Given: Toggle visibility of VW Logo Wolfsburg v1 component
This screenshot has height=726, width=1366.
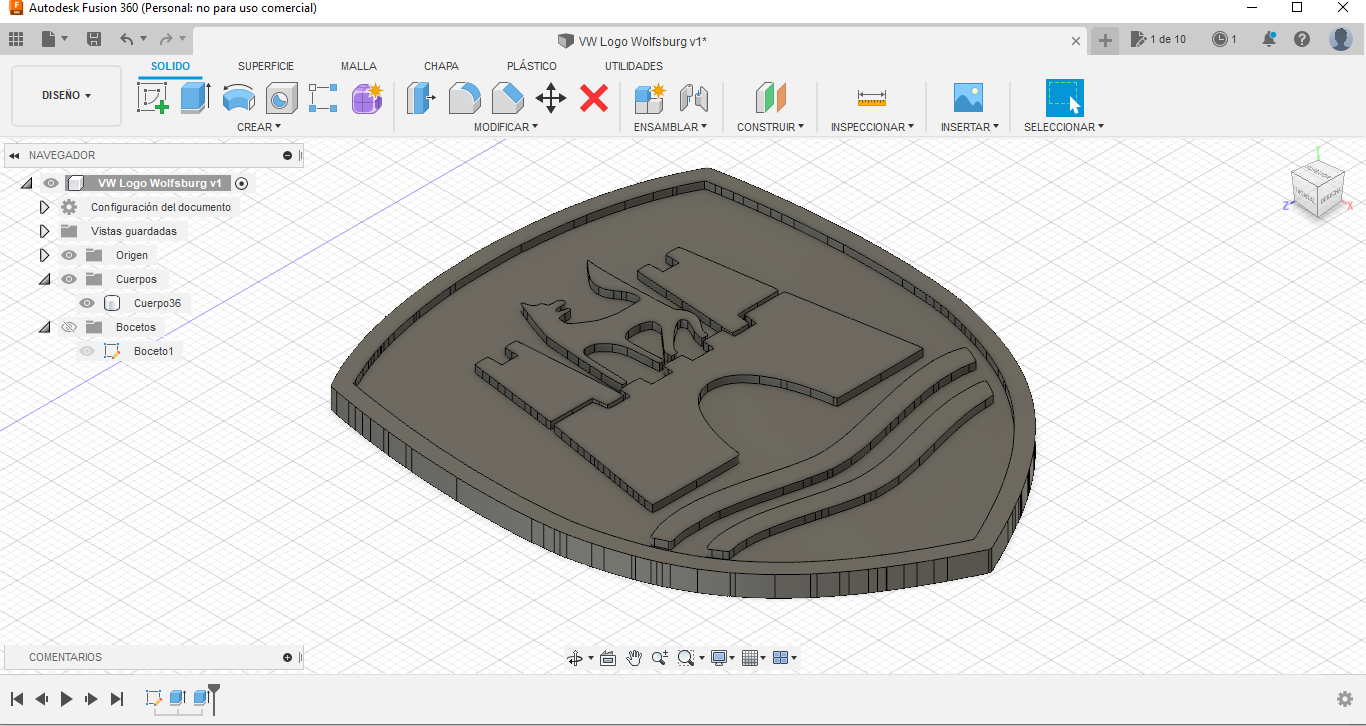Looking at the screenshot, I should point(51,183).
